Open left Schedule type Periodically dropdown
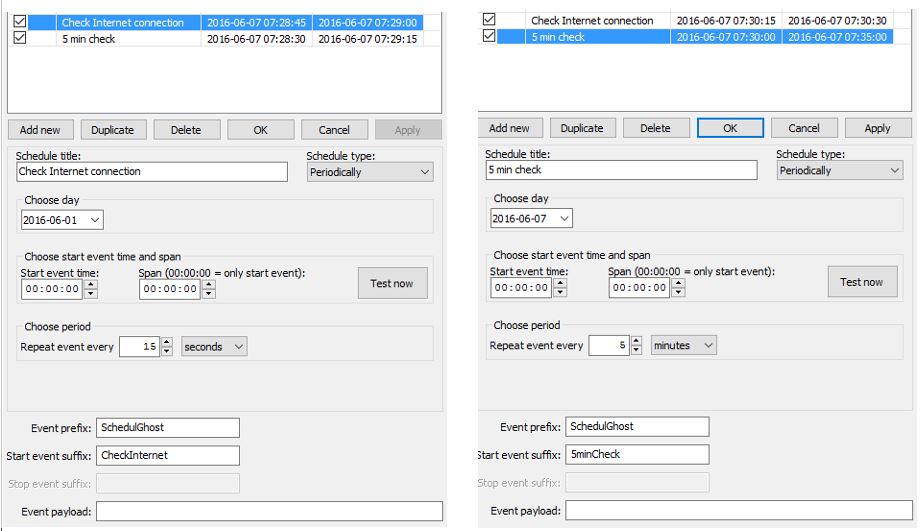Screen dimensions: 920x531 (x=370, y=172)
